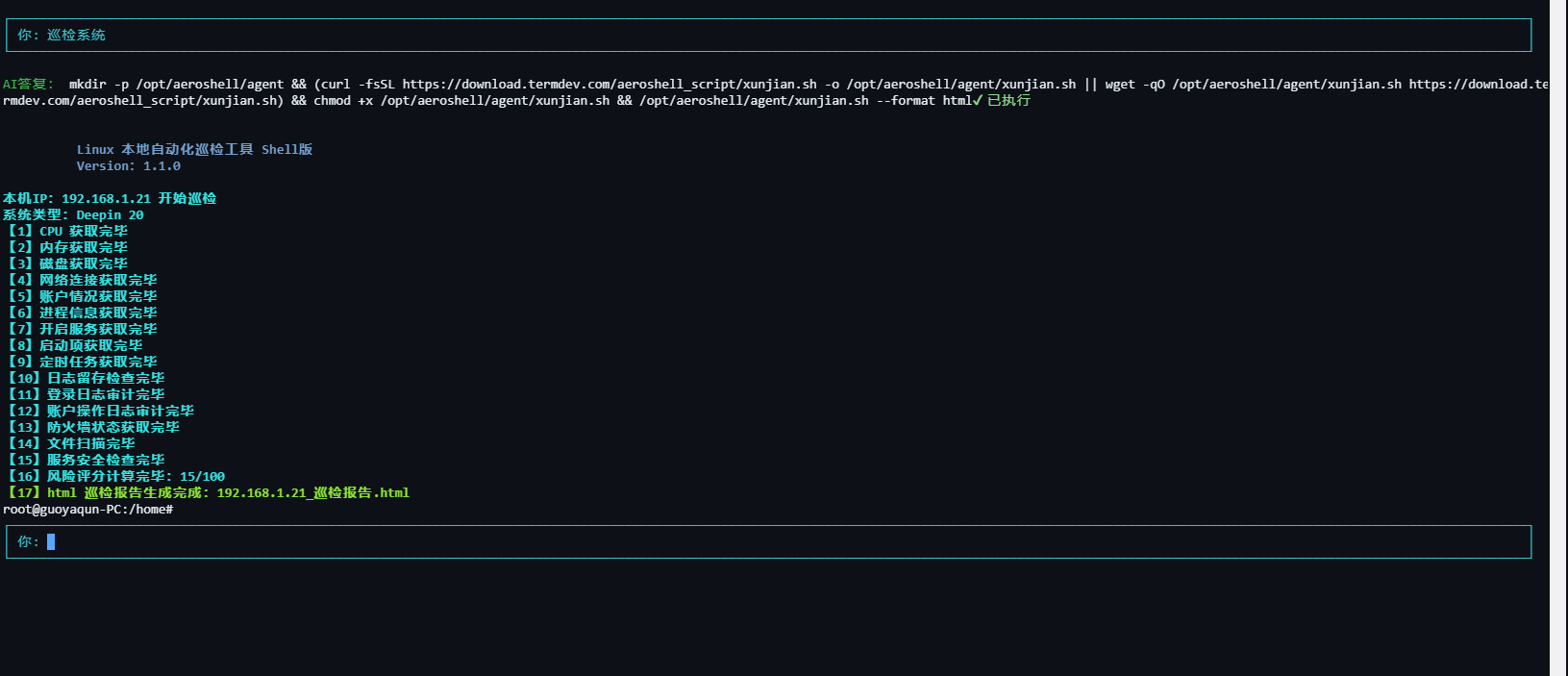Click the '【16】风险评分计算完毕: 15/100' line
Screen dimensions: 1568x676
(114, 476)
